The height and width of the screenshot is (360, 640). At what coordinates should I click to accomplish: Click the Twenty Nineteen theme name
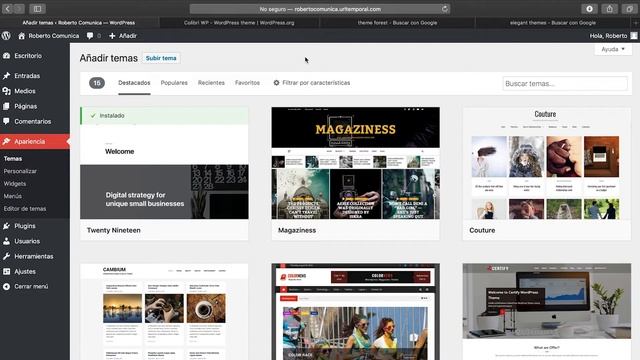pos(113,230)
